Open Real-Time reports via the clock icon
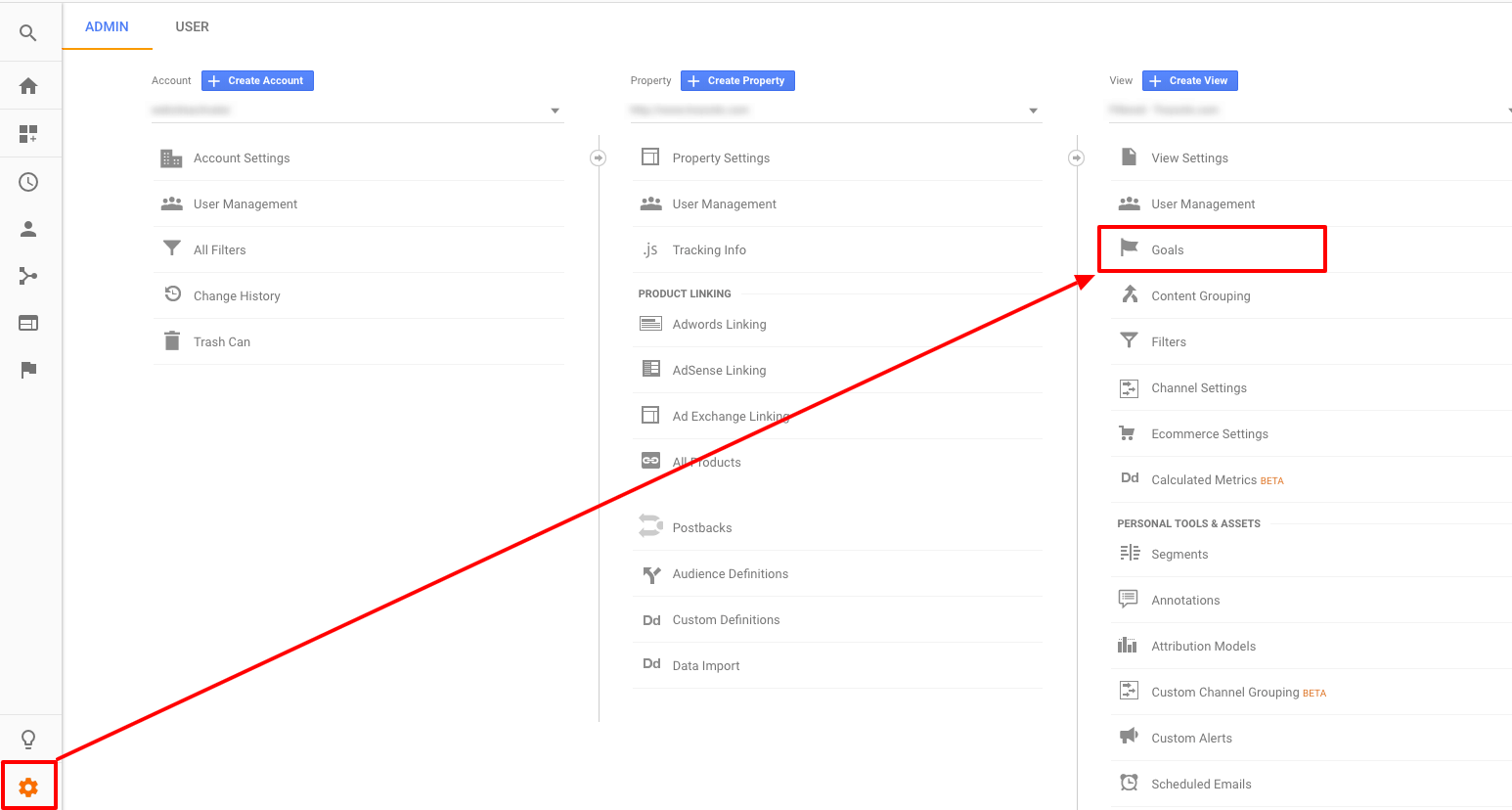1512x810 pixels. point(29,181)
